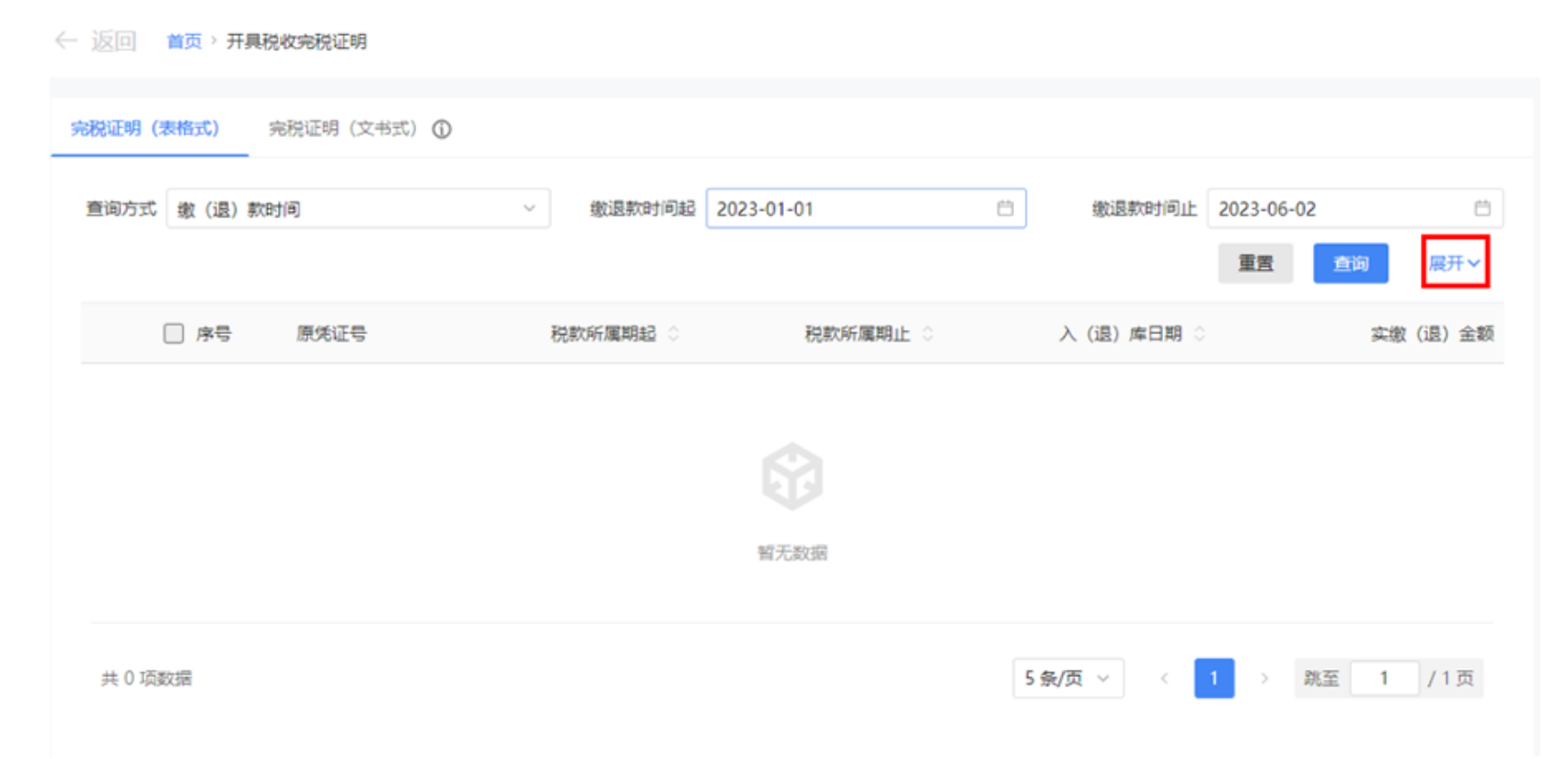The width and height of the screenshot is (1568, 759).
Task: Go to next page arrow
Action: (x=1264, y=678)
